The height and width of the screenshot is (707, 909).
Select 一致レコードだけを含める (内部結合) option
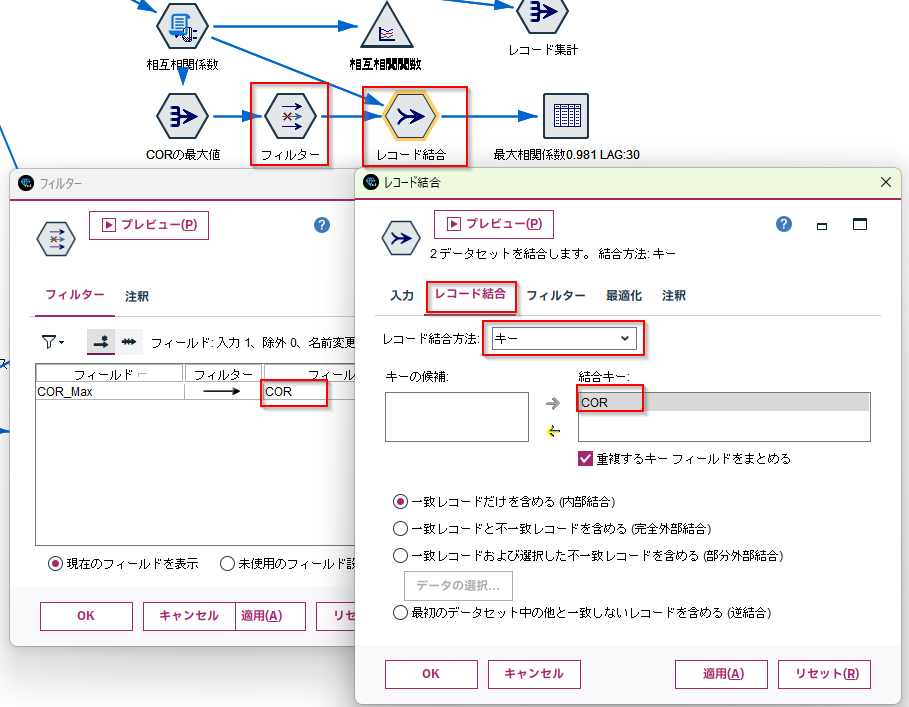[x=400, y=501]
